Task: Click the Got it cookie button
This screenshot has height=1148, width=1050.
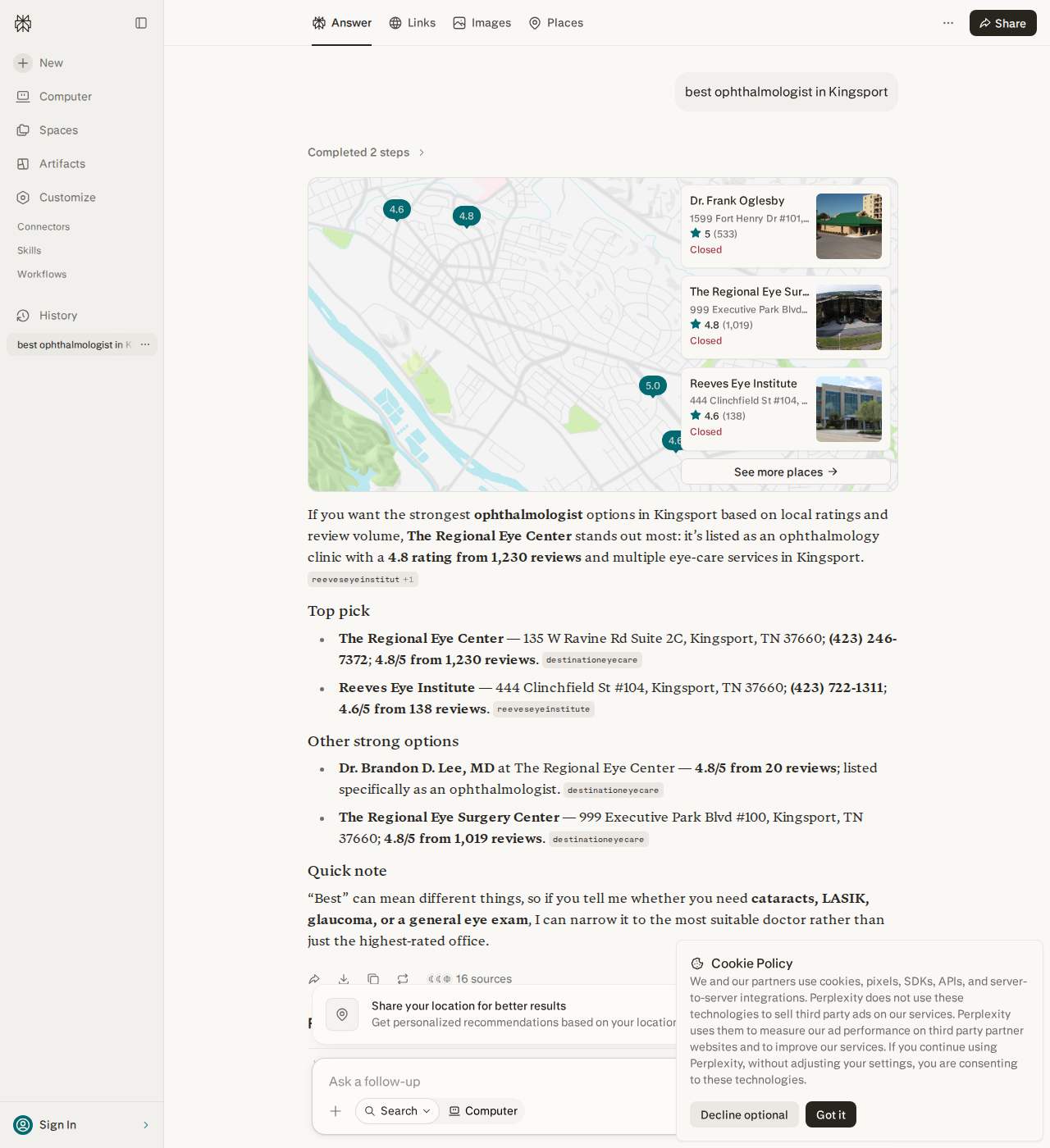Action: tap(831, 1114)
